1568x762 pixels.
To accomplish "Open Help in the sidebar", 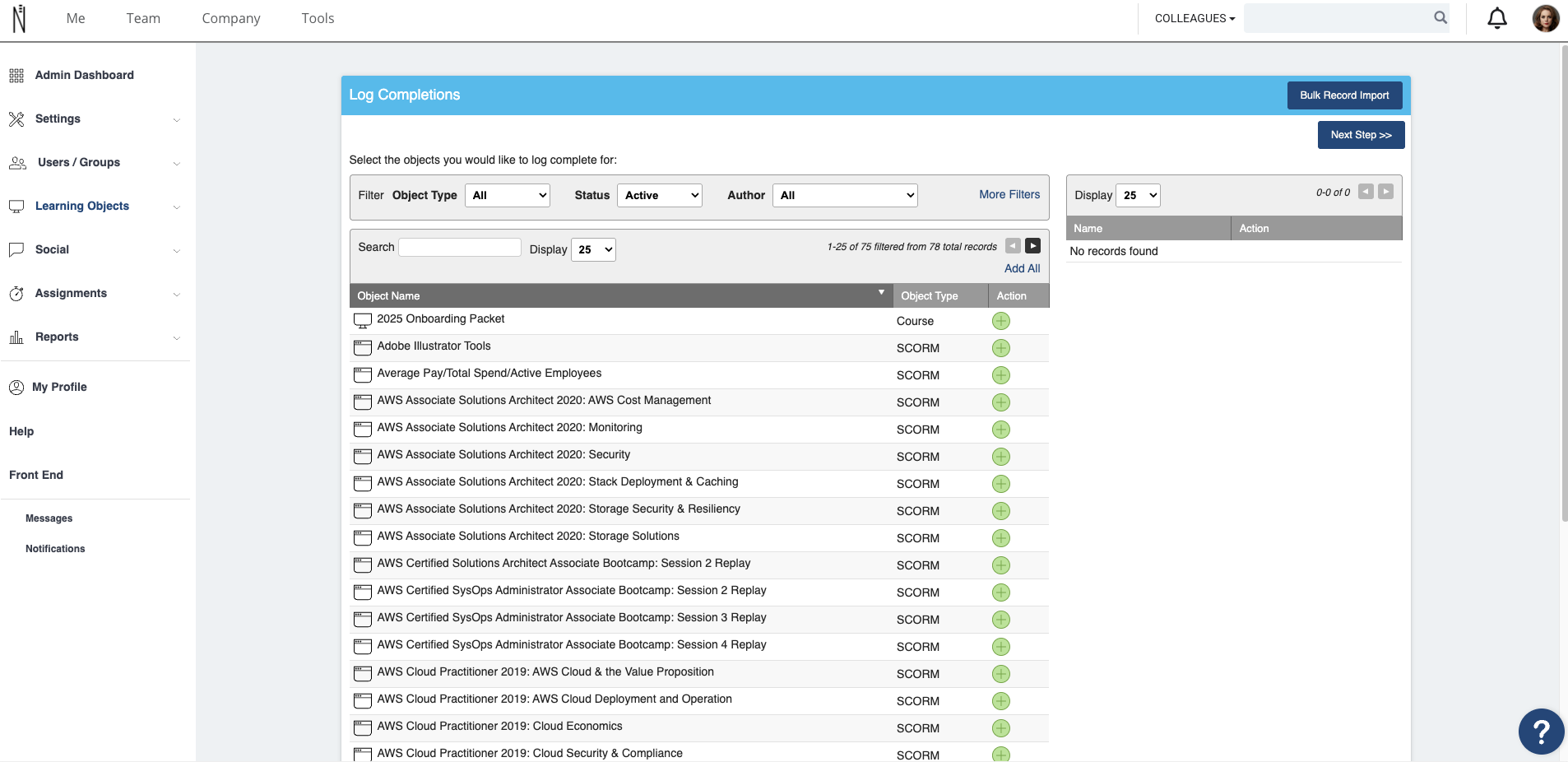I will 21,431.
